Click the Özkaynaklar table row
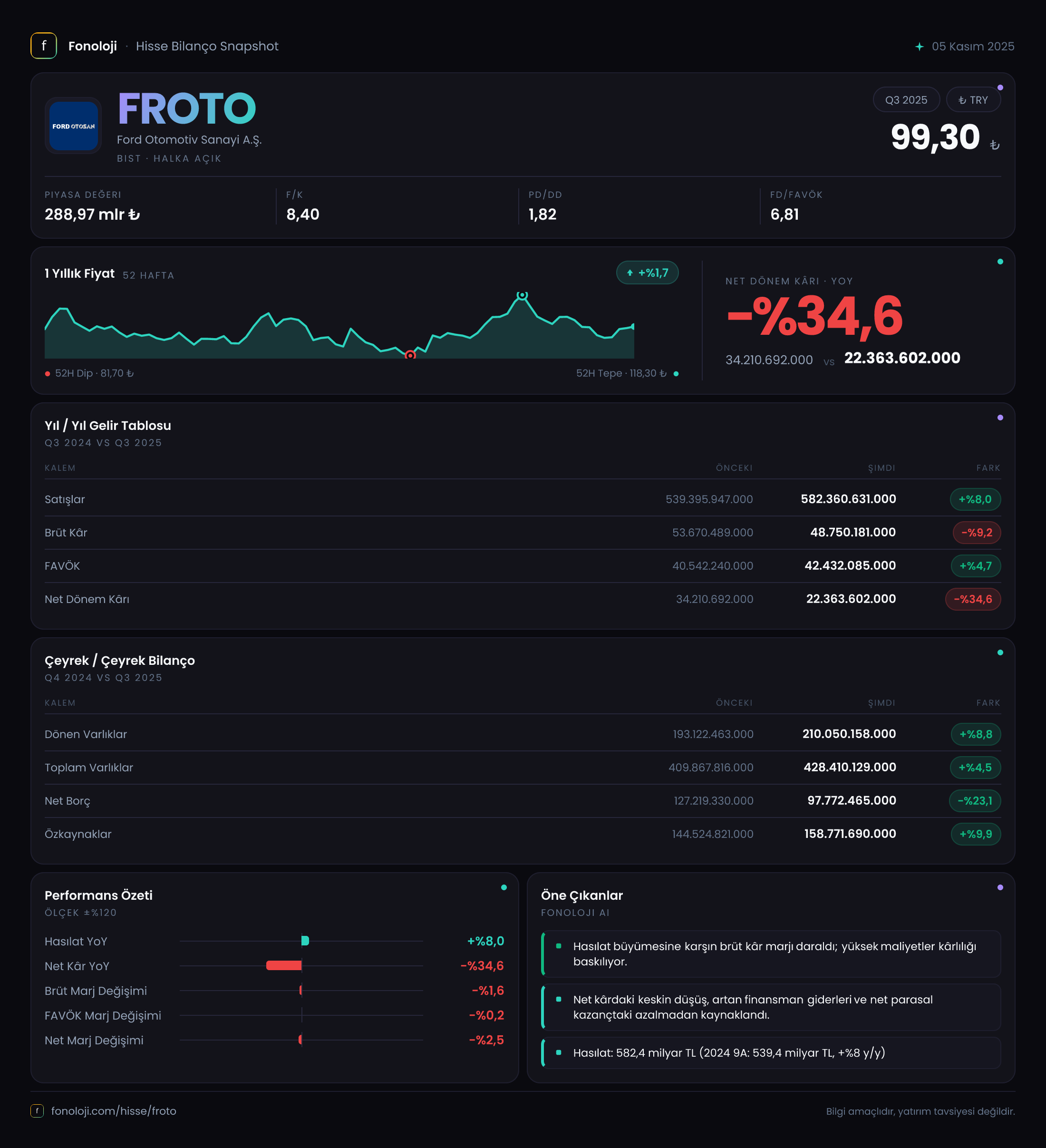Image resolution: width=1046 pixels, height=1148 pixels. [x=523, y=834]
